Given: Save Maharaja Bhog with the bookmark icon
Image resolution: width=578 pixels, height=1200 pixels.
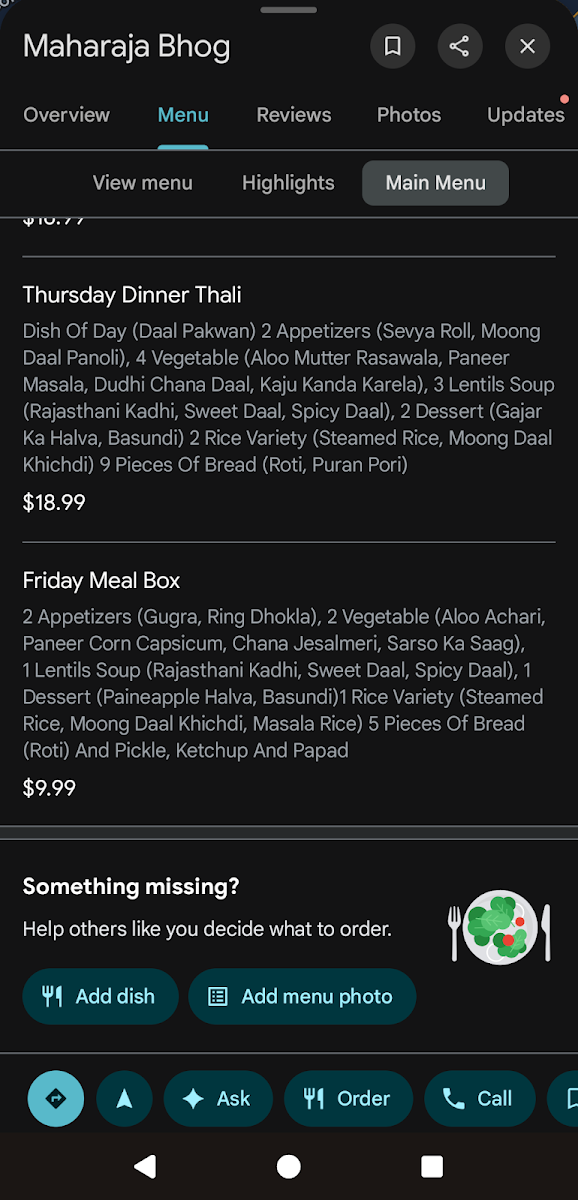Looking at the screenshot, I should pyautogui.click(x=392, y=46).
